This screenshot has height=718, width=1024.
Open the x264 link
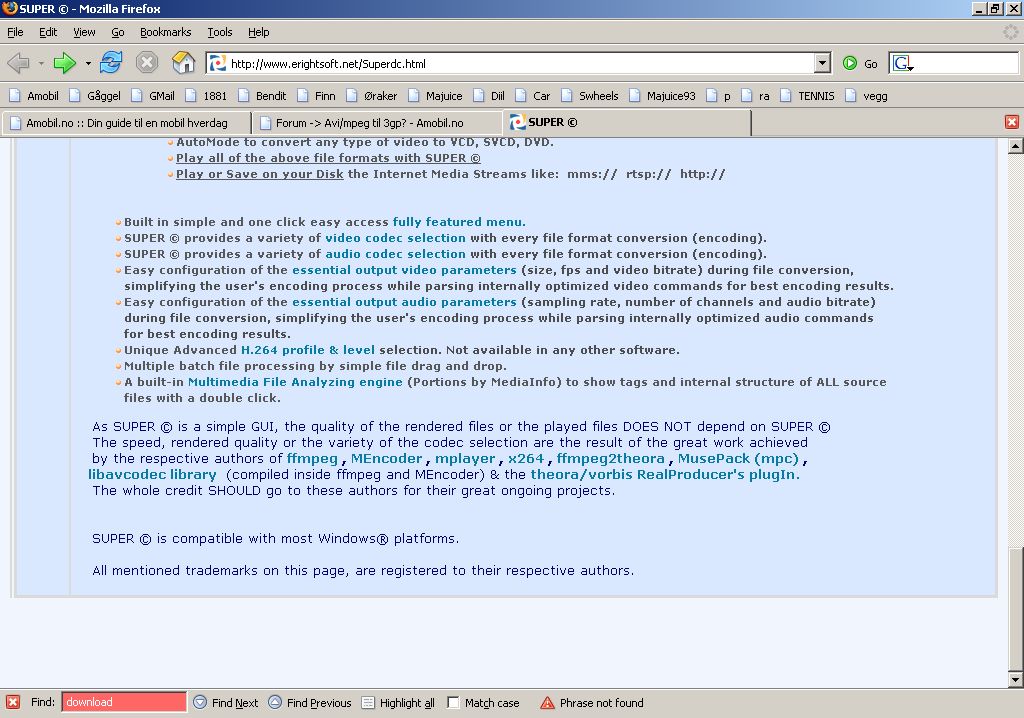tap(526, 459)
